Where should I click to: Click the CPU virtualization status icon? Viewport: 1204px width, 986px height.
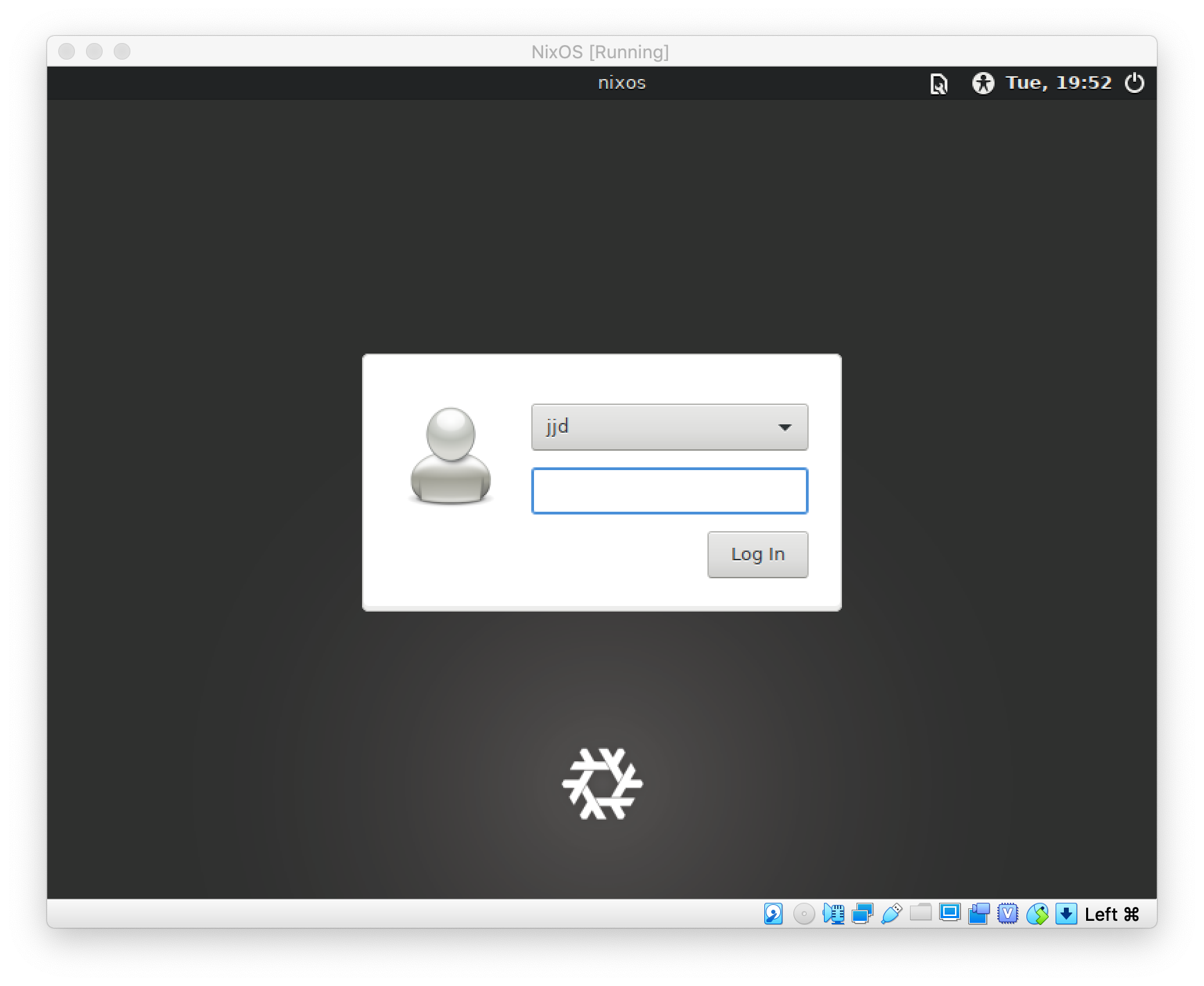pyautogui.click(x=1008, y=914)
